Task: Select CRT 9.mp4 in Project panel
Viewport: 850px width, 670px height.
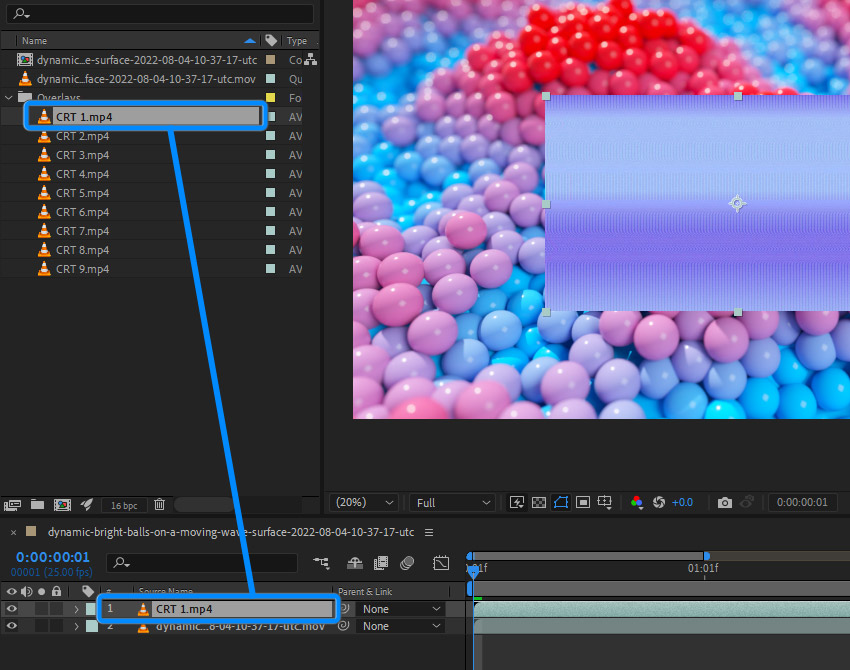Action: [x=82, y=269]
